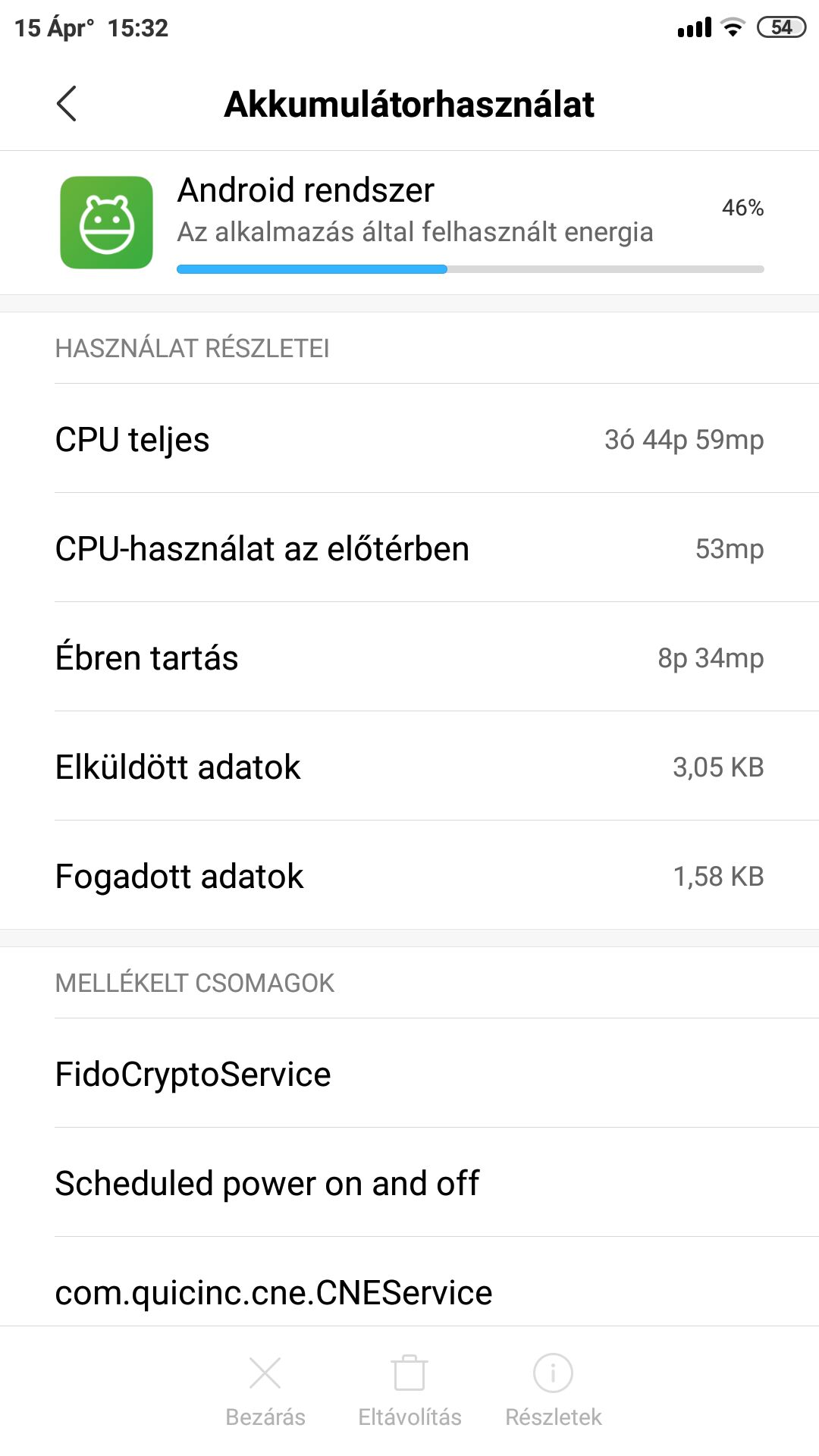Open Scheduled power on and off package
The image size is (819, 1456).
pyautogui.click(x=409, y=1184)
